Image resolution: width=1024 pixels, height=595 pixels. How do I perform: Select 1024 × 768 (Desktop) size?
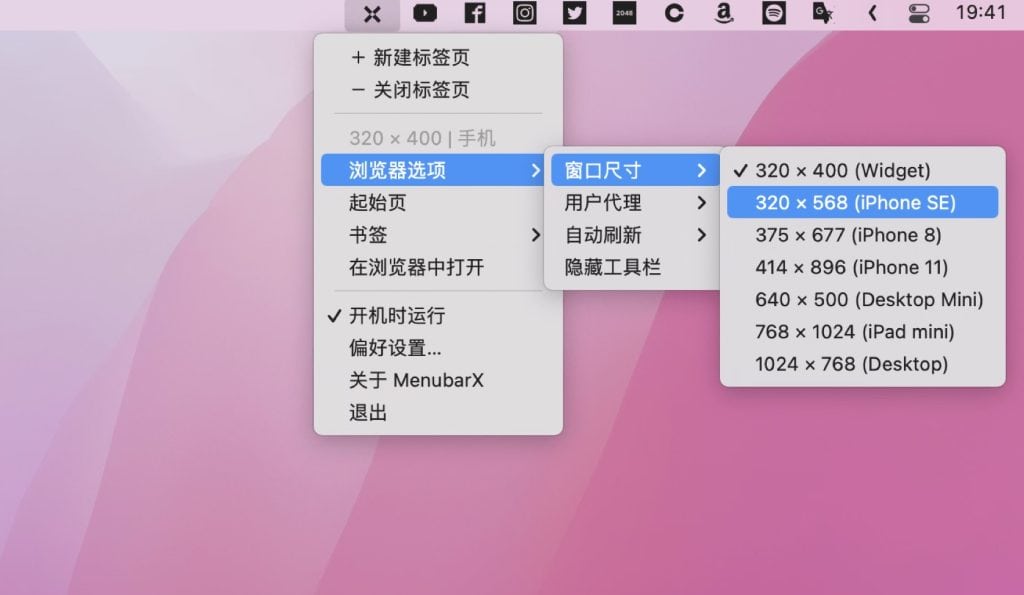[x=863, y=364]
